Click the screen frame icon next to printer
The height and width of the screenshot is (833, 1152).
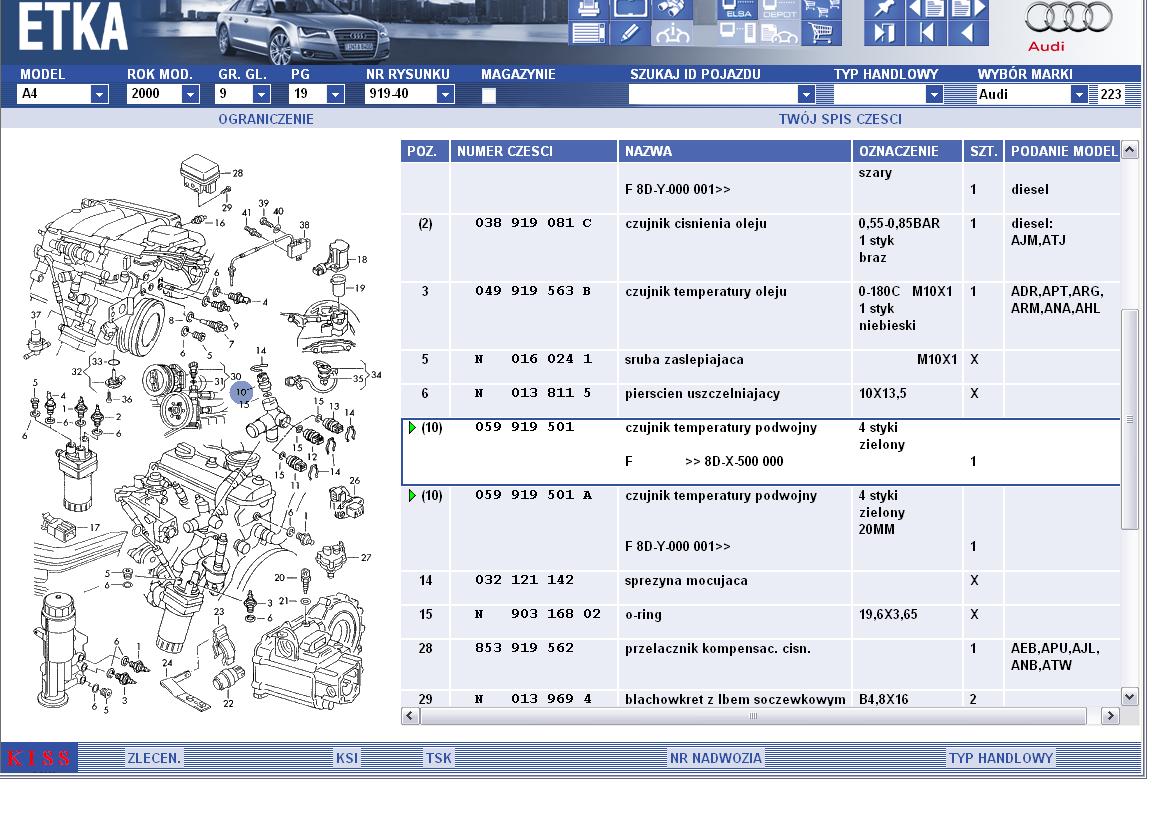(630, 9)
